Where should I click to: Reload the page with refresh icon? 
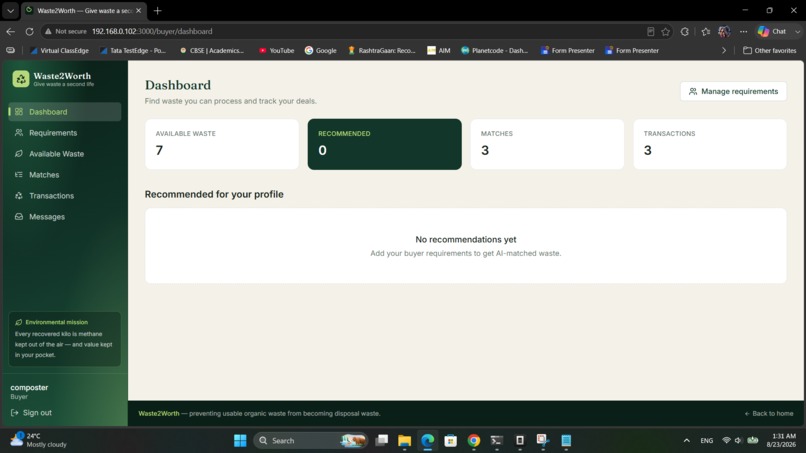point(29,31)
